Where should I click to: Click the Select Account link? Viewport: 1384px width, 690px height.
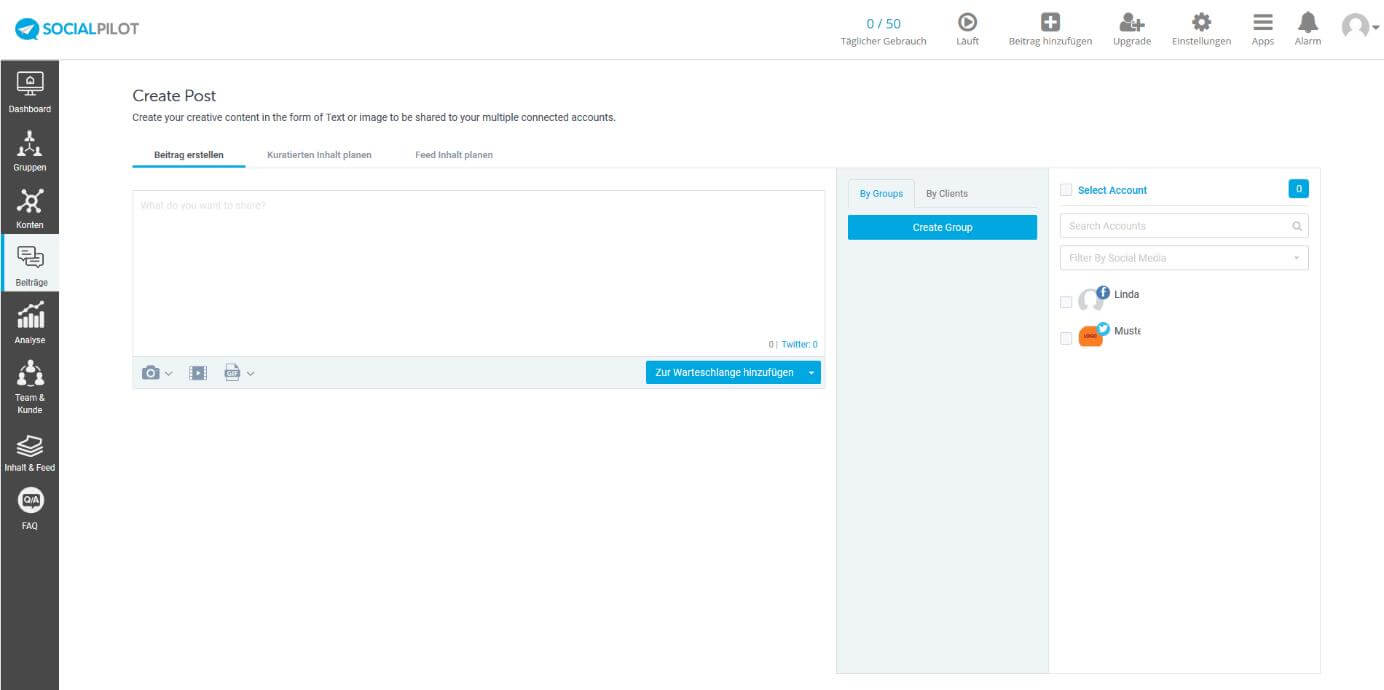(1112, 190)
